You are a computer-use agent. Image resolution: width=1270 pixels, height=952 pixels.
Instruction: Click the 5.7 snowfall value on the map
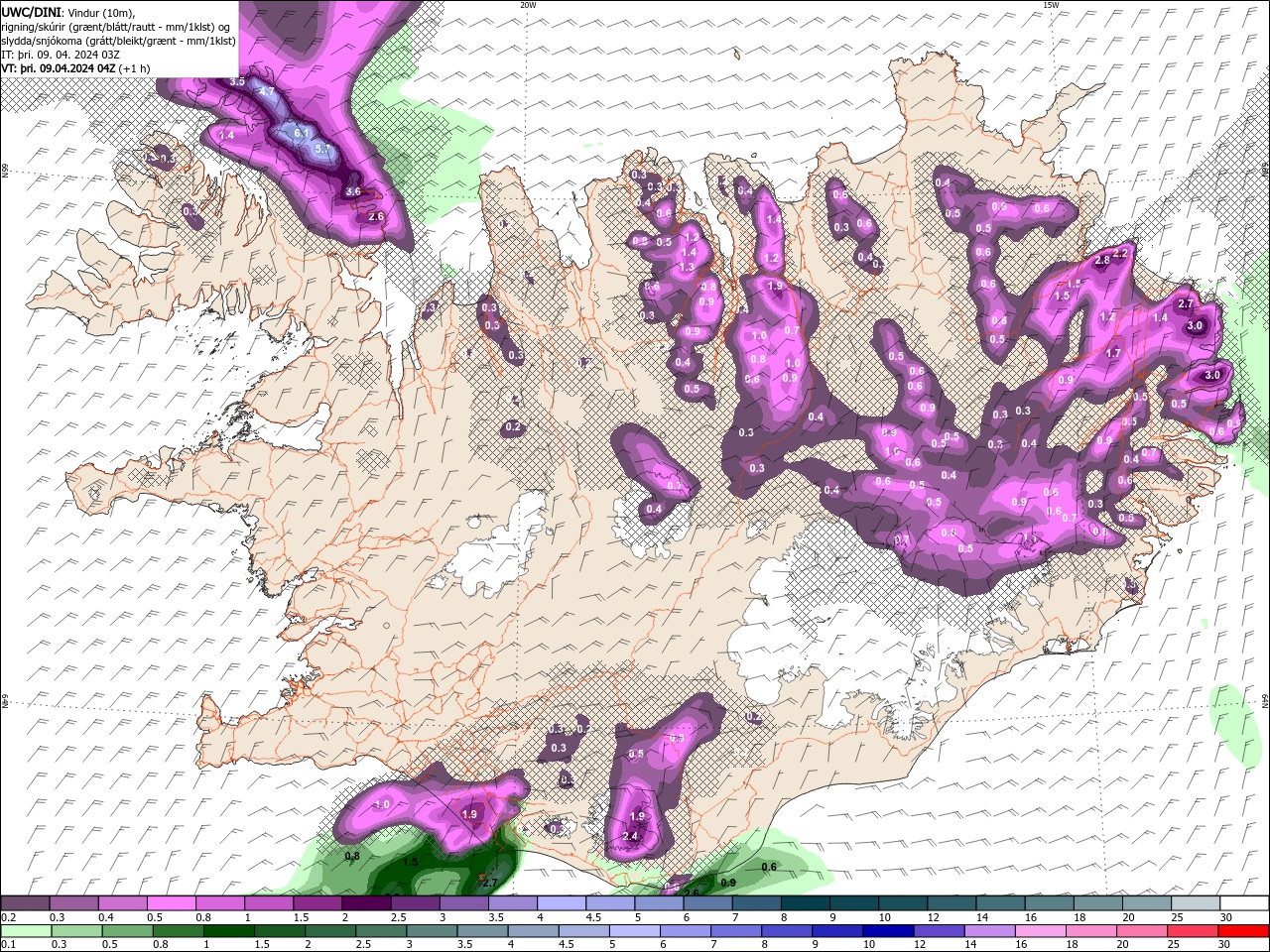(322, 149)
